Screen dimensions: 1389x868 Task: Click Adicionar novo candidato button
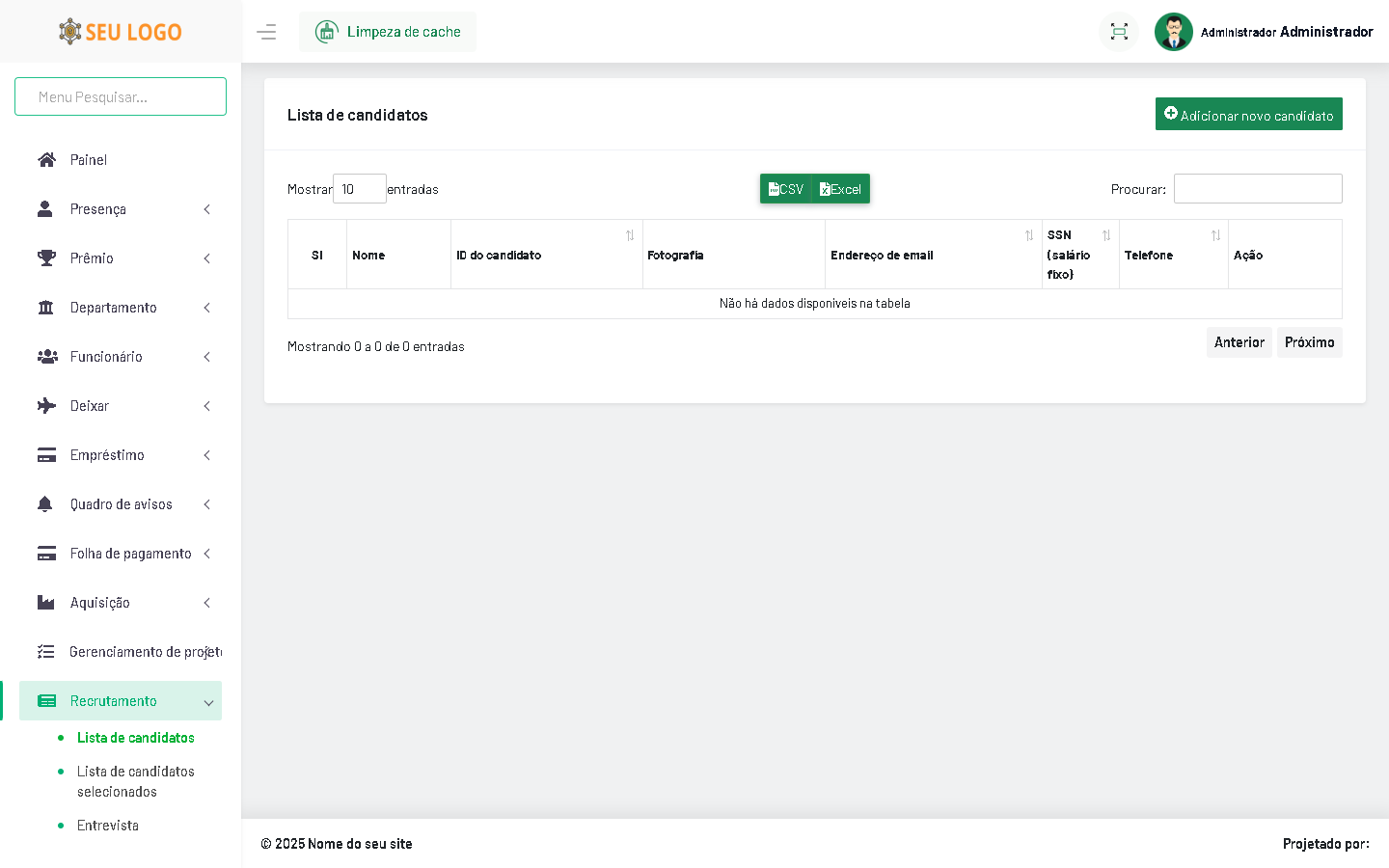1248,115
